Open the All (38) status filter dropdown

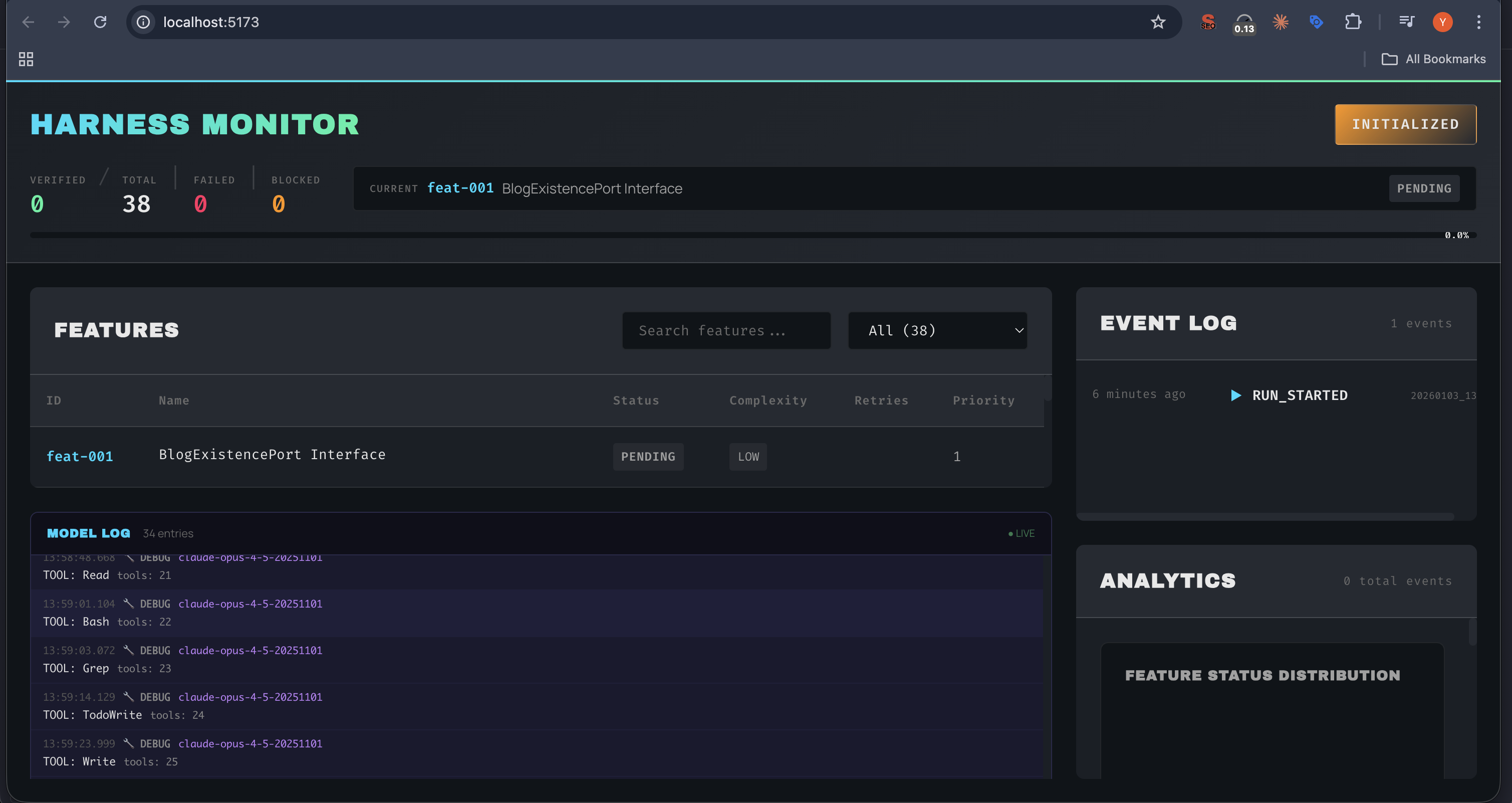(x=937, y=330)
